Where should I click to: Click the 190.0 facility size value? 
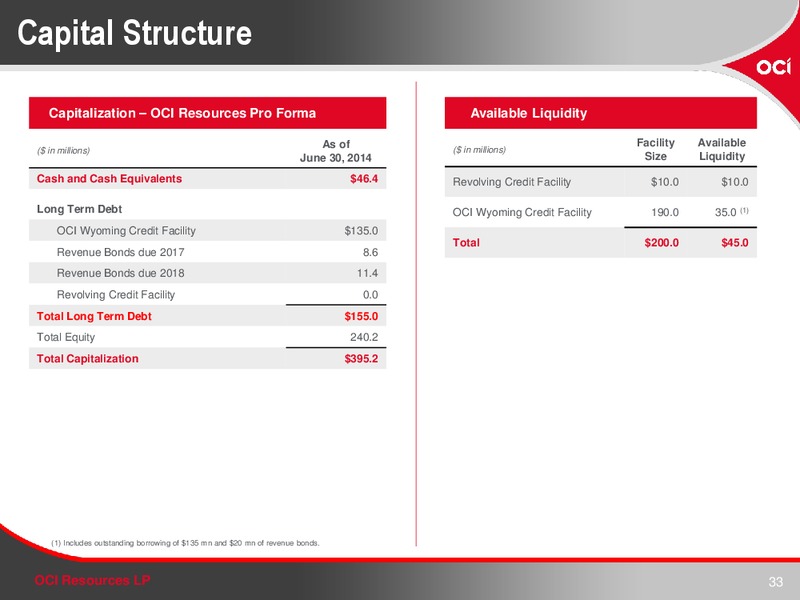coord(665,212)
